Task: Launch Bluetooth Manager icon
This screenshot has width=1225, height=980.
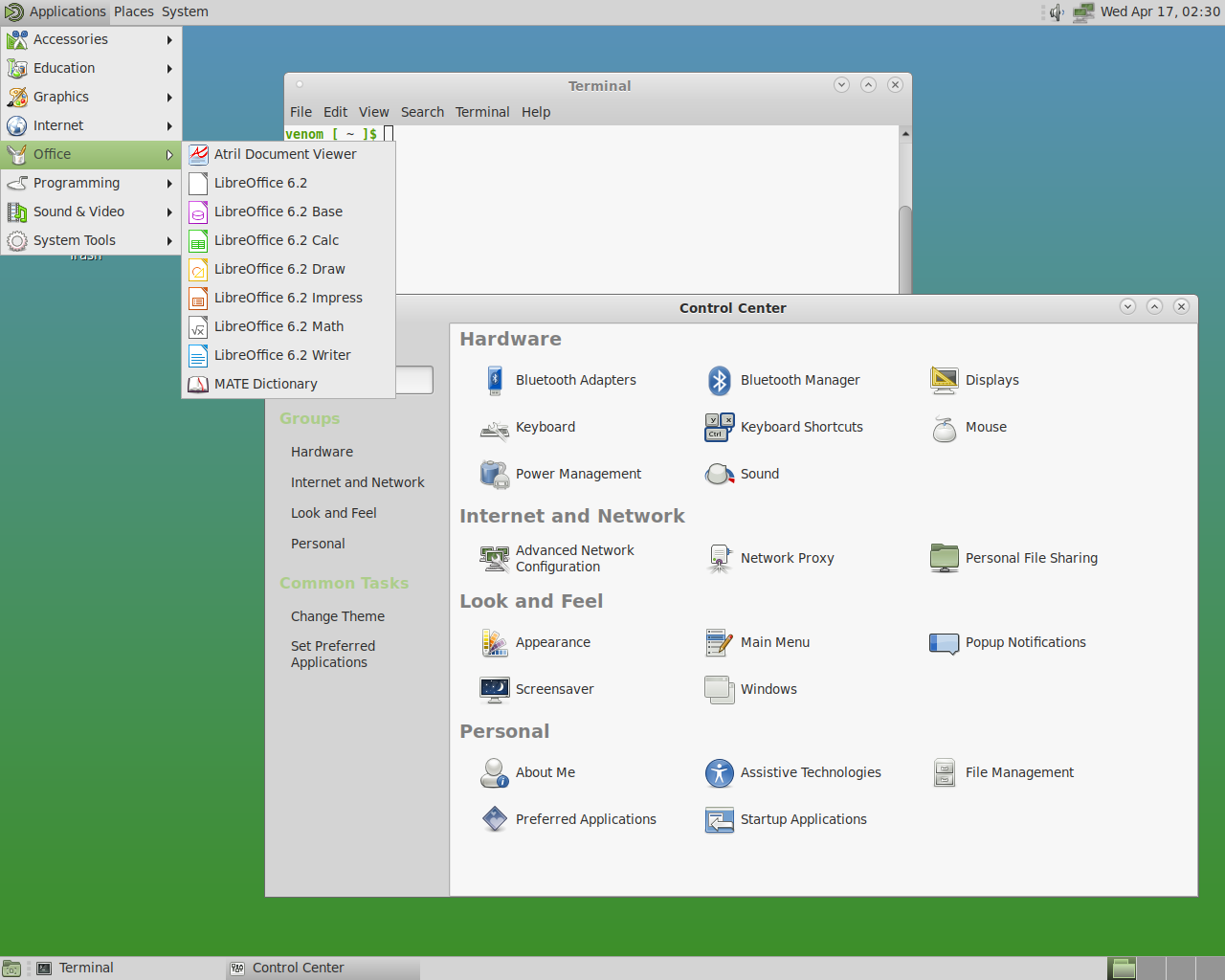Action: (720, 380)
